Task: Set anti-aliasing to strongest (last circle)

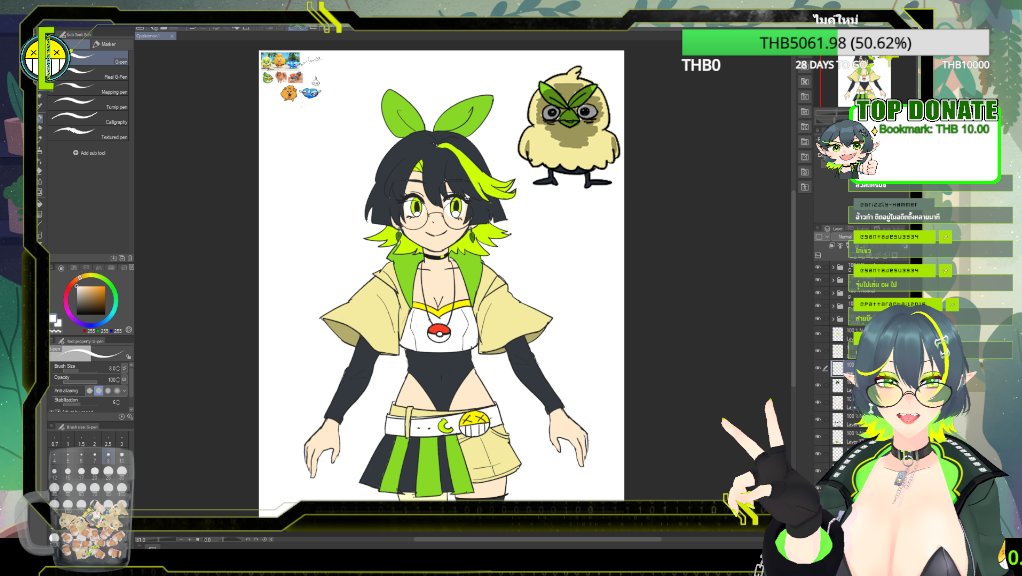Action: coord(117,390)
